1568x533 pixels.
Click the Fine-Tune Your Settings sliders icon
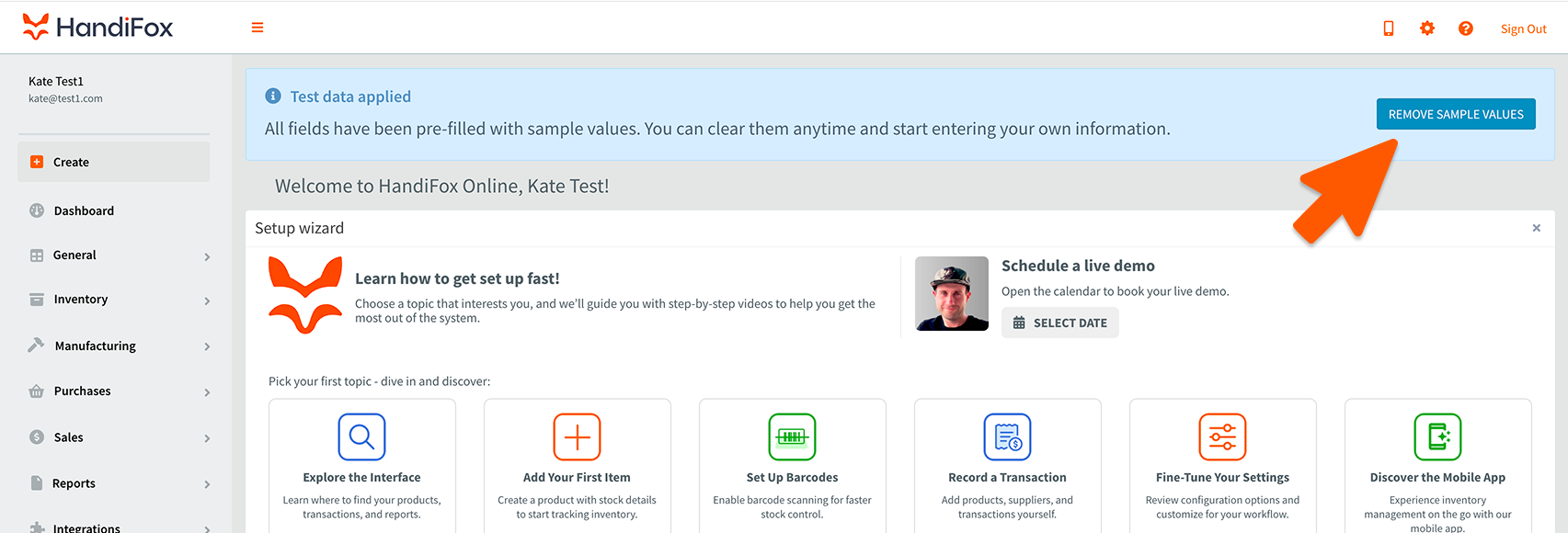pos(1222,437)
